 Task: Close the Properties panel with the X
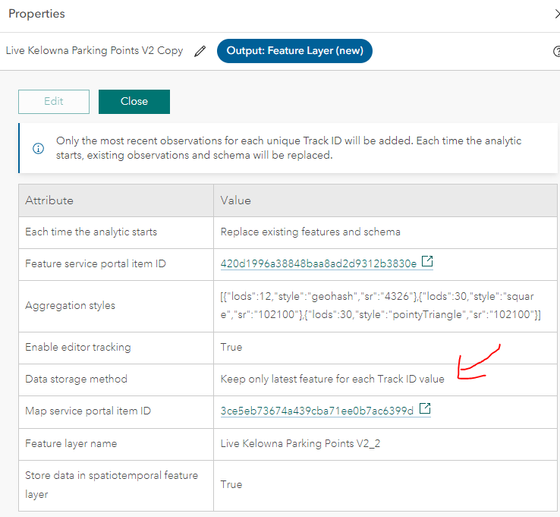(556, 14)
